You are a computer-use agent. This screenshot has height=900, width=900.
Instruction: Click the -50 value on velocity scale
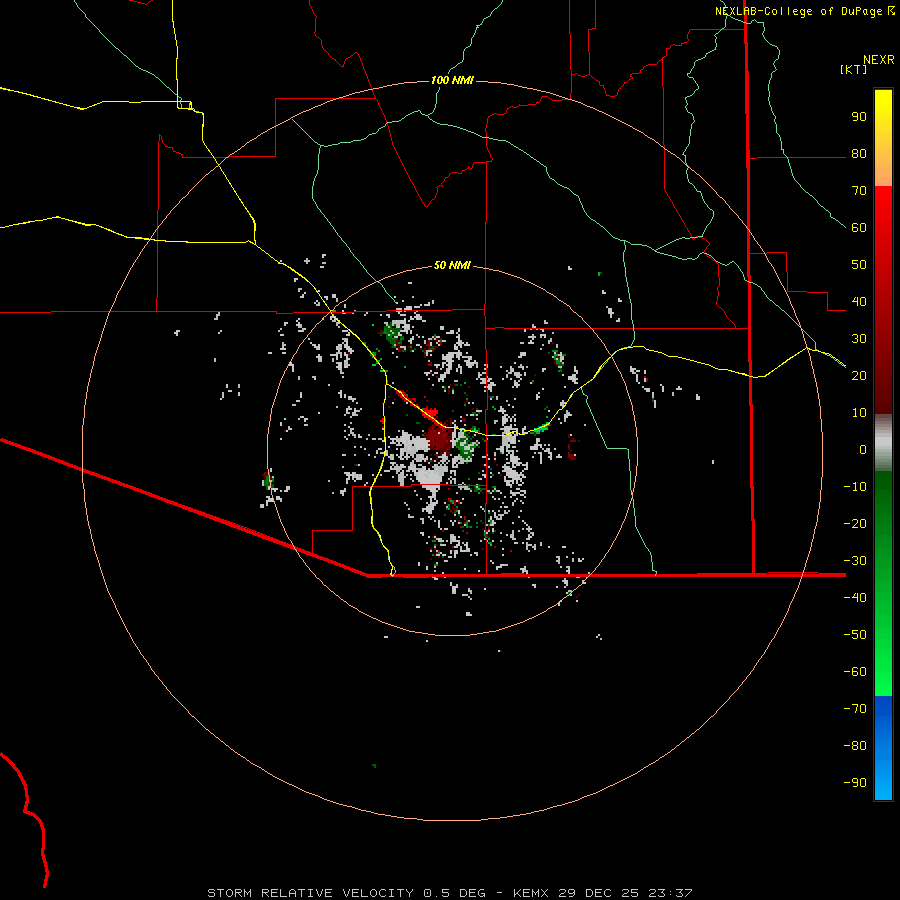click(x=855, y=635)
